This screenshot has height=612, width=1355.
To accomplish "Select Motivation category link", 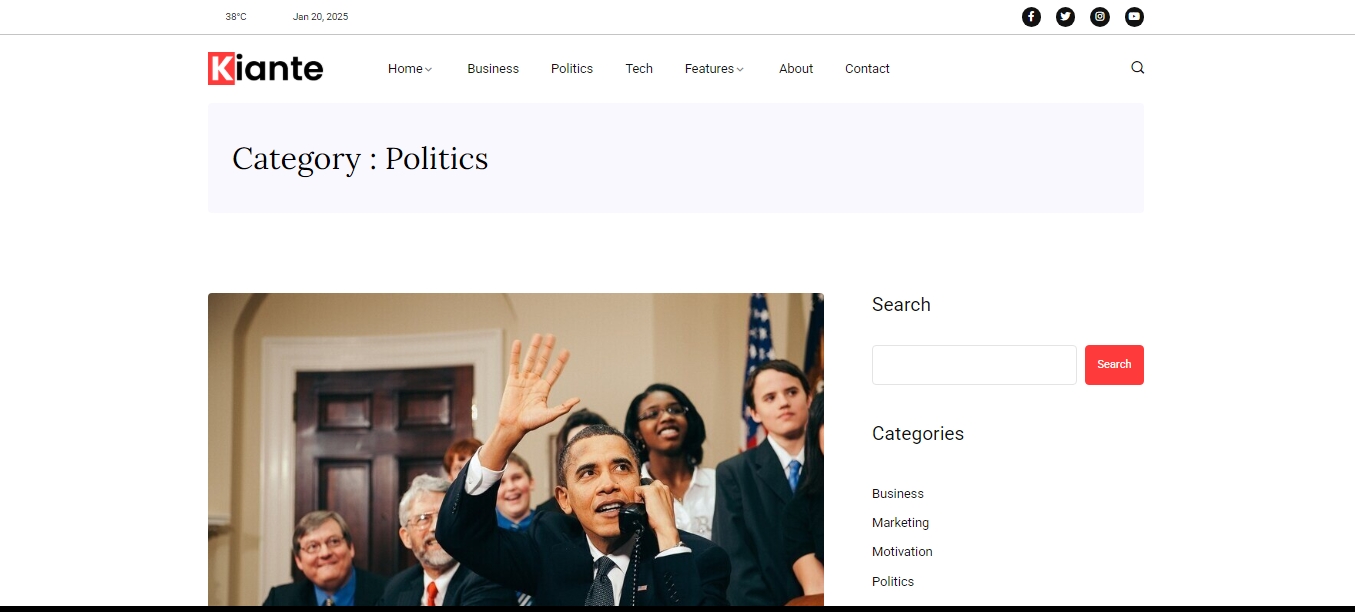I will [902, 552].
